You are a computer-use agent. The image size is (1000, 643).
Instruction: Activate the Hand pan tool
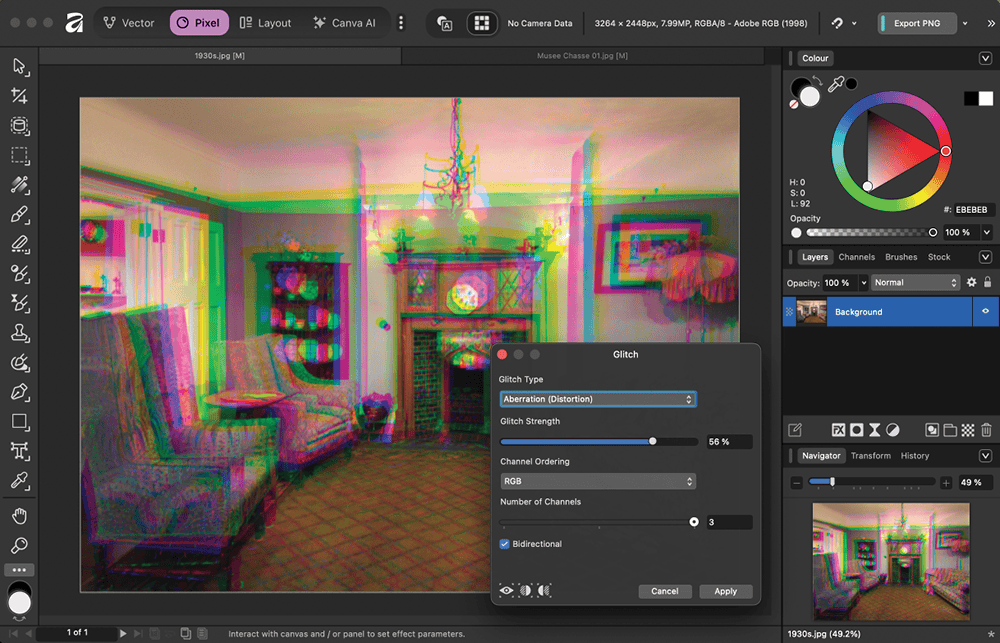[x=19, y=516]
